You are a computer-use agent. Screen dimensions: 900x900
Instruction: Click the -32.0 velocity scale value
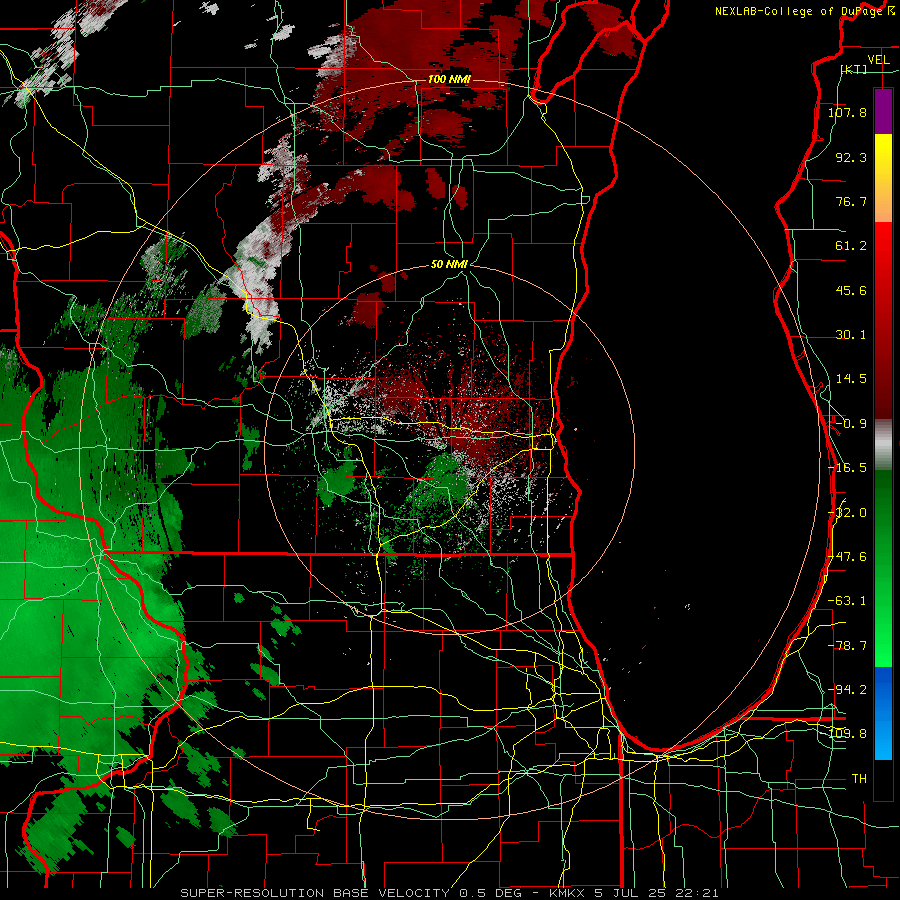tap(847, 513)
